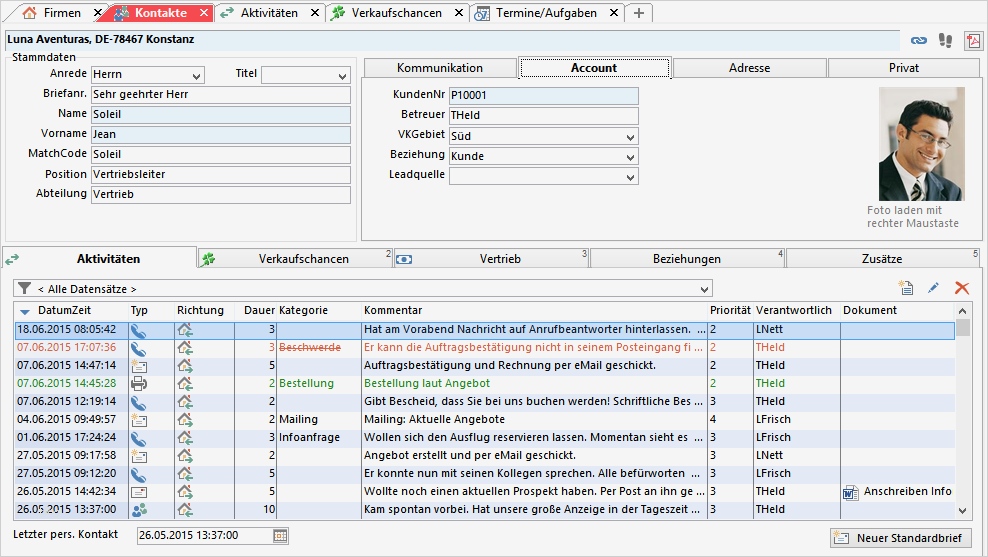Image resolution: width=988 pixels, height=557 pixels.
Task: Click the red X delete icon
Action: (x=962, y=288)
